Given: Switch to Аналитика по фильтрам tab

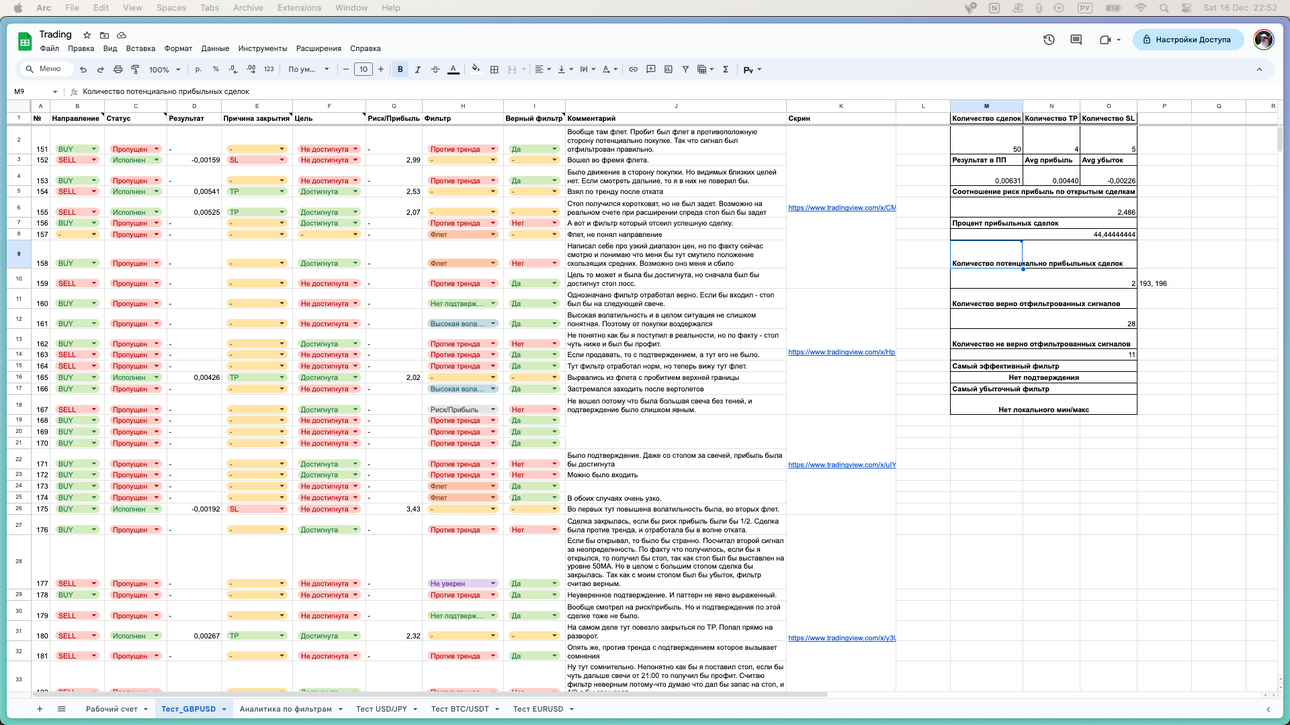Looking at the screenshot, I should click(x=285, y=709).
